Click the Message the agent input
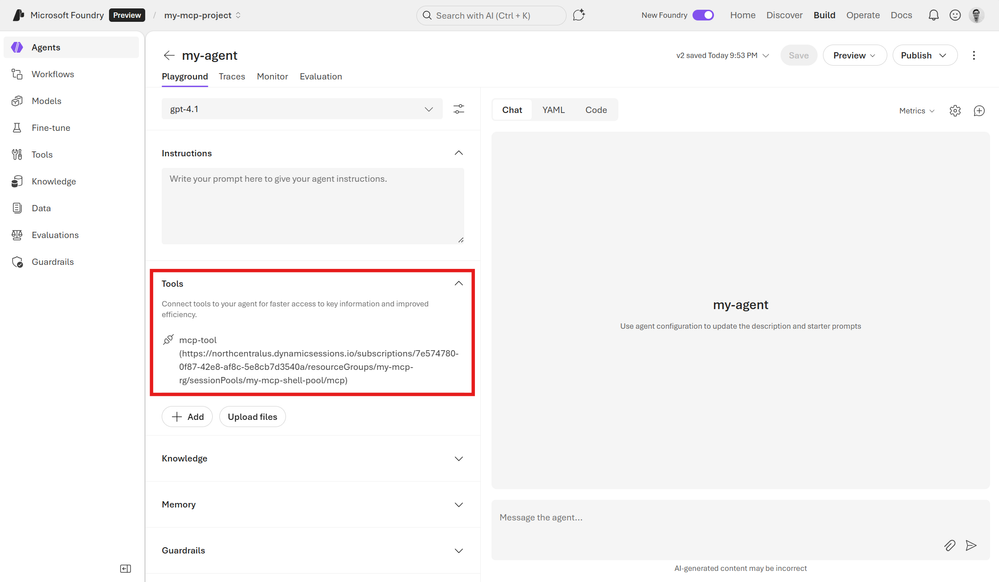Image resolution: width=999 pixels, height=582 pixels. click(740, 529)
